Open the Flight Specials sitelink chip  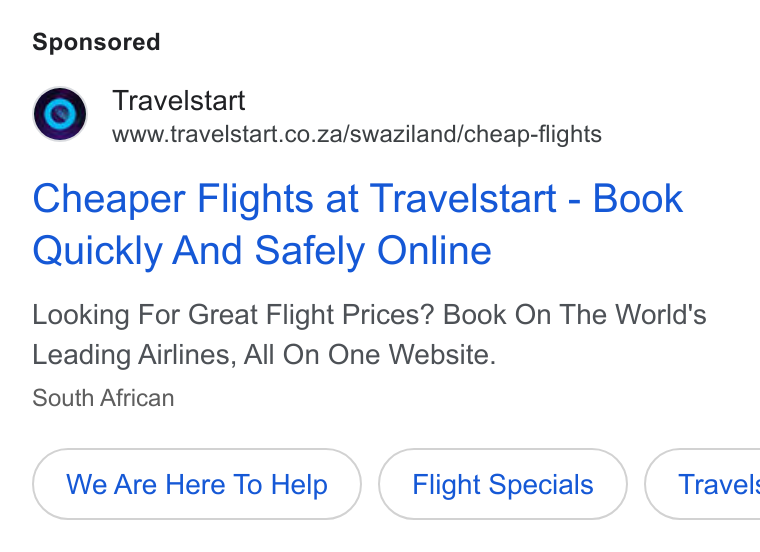pyautogui.click(x=503, y=484)
